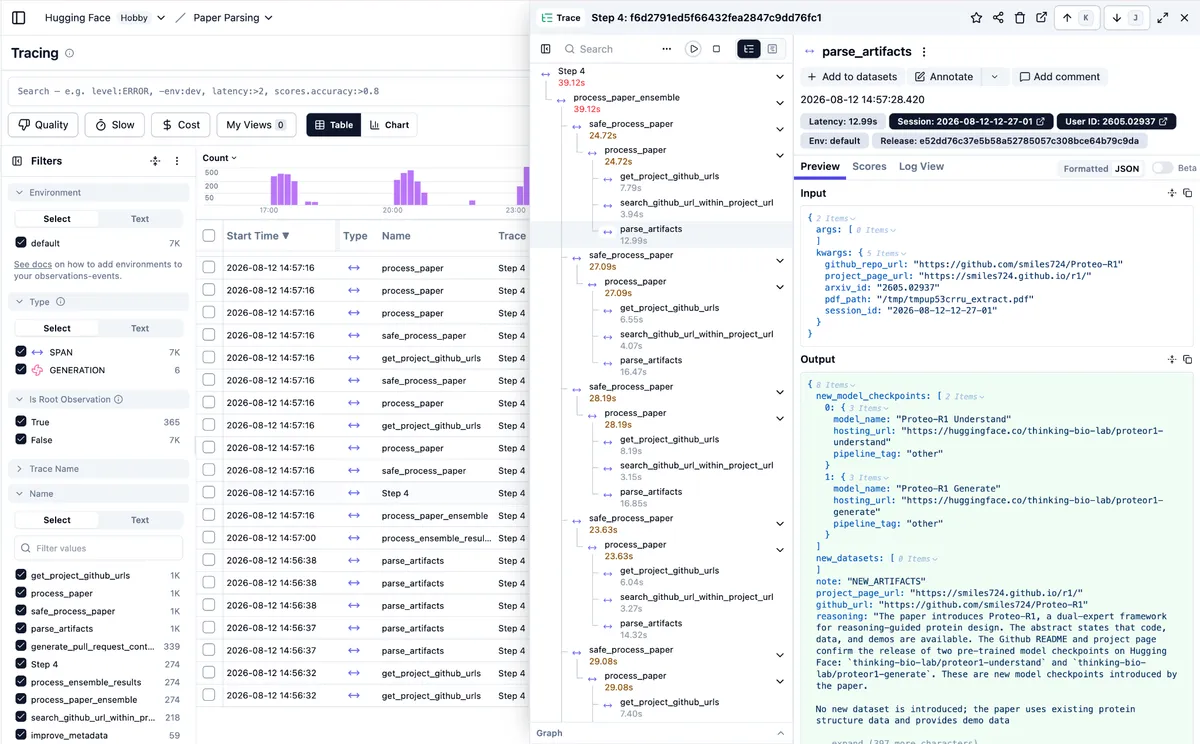Open trace in new tab icon
Viewport: 1200px width, 744px height.
[1042, 18]
